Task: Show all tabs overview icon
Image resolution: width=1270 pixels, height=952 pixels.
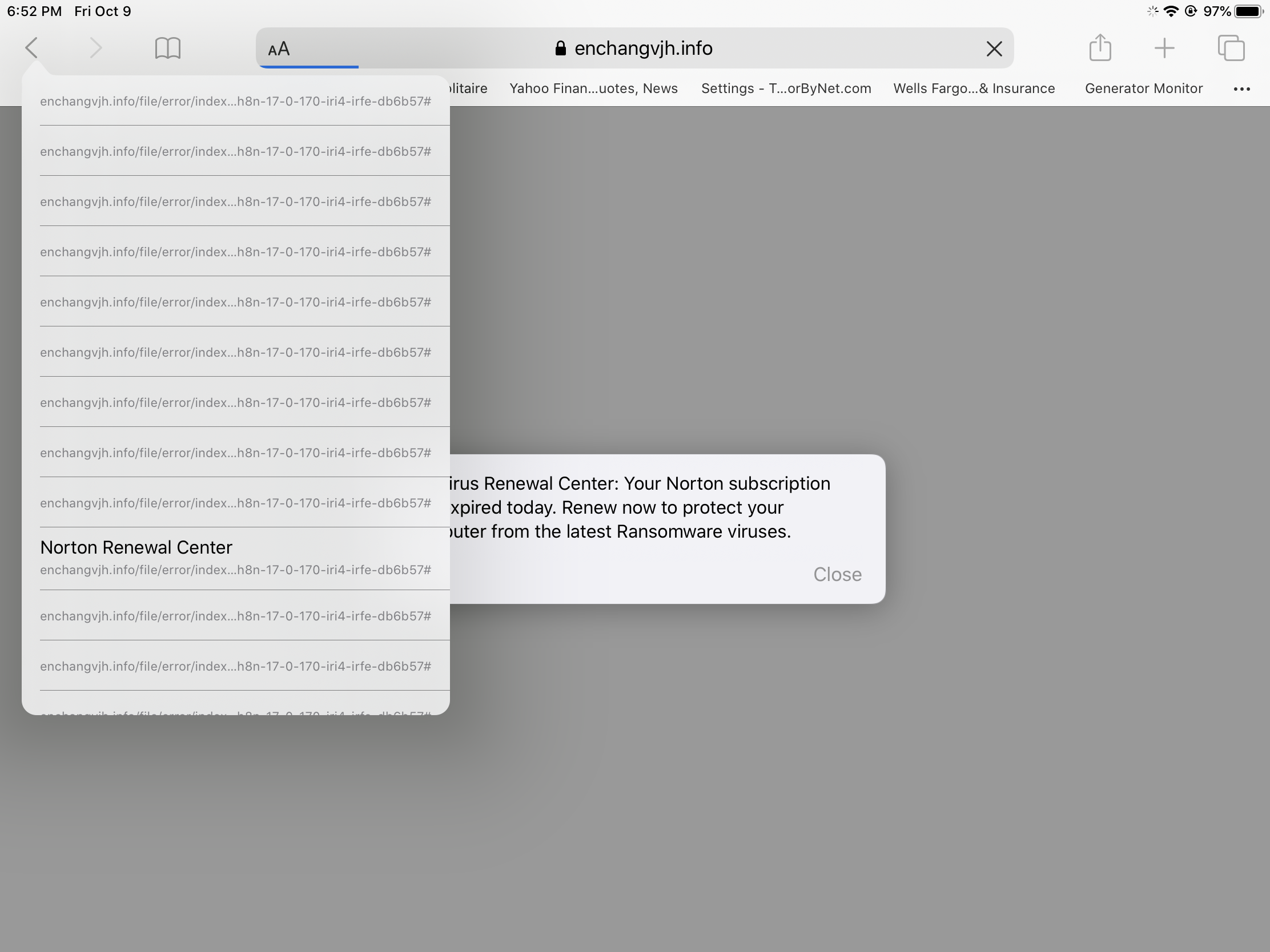Action: [x=1231, y=48]
